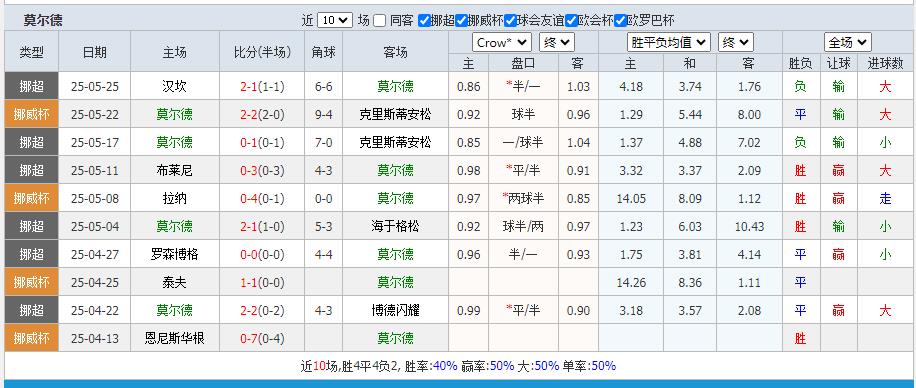Image resolution: width=916 pixels, height=388 pixels.
Task: Open the 1-1(0-0) score on 25-04-25
Action: (x=262, y=282)
